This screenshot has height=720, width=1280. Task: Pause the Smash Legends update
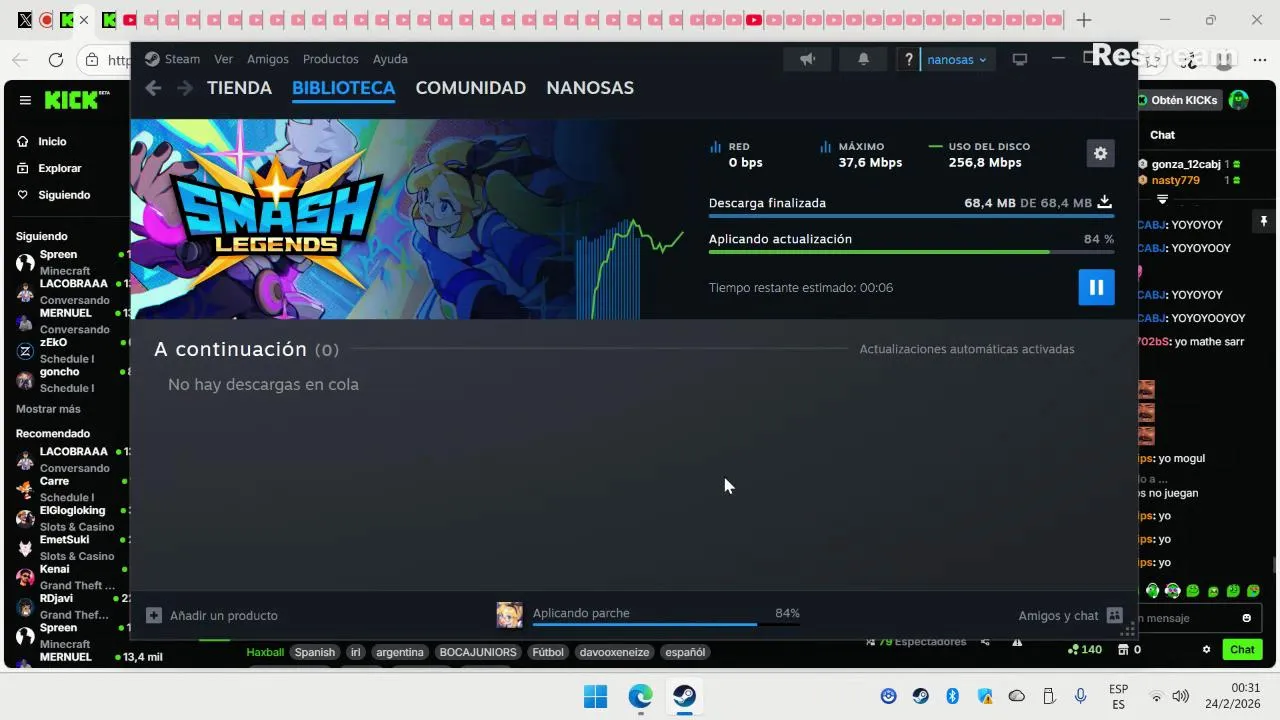(1096, 287)
